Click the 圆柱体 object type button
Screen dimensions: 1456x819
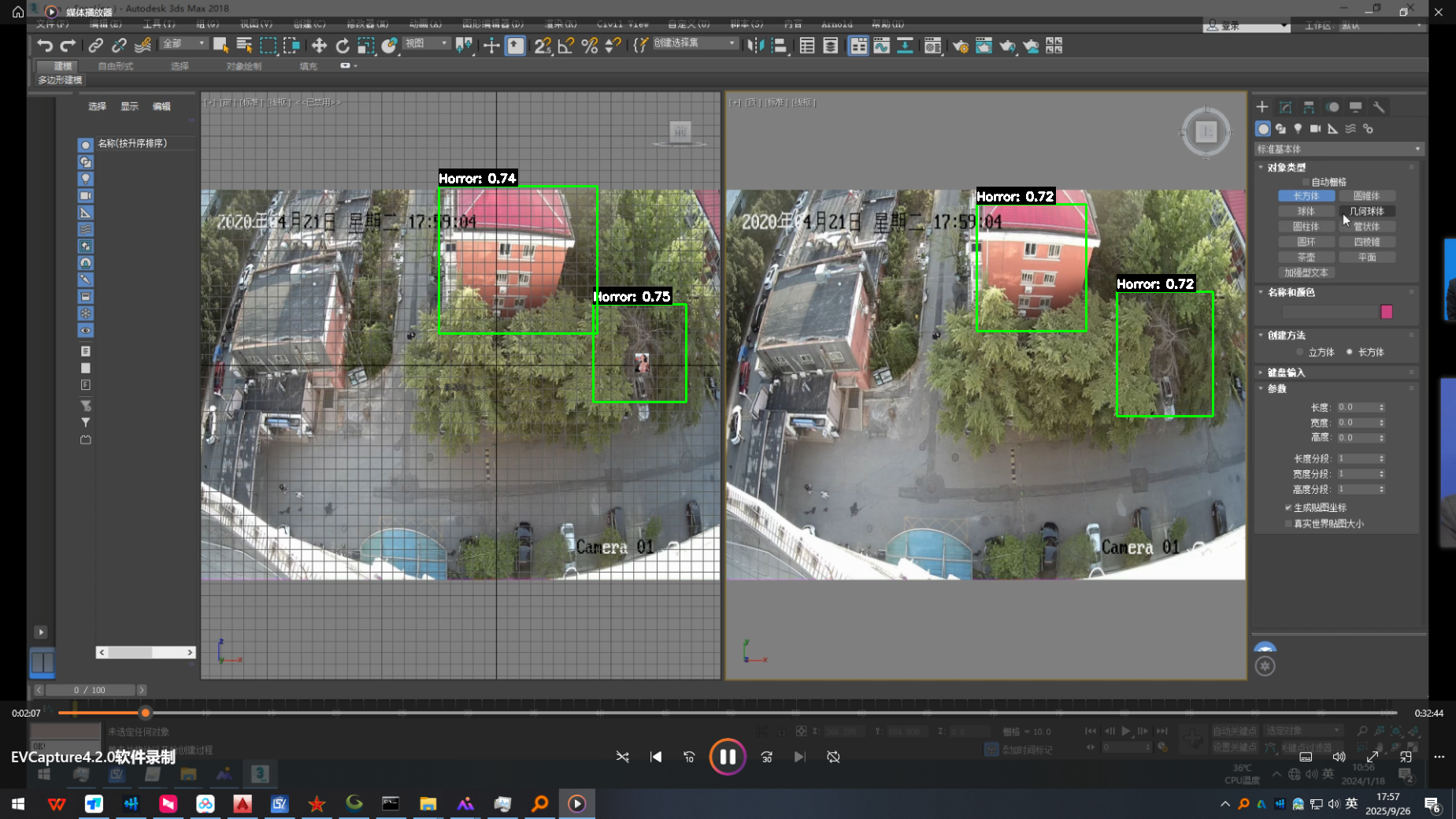point(1306,227)
